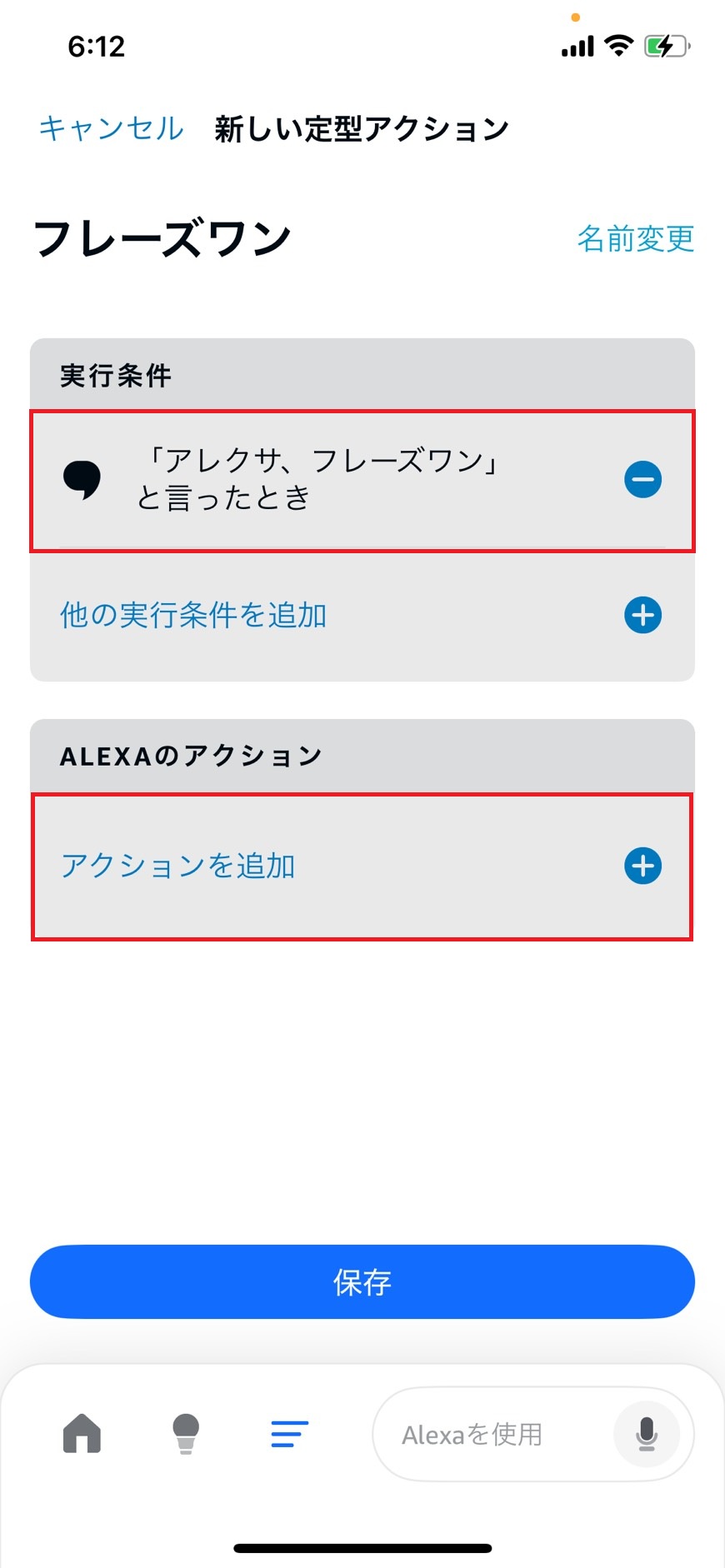Cancel routine creation via キャンセル
This screenshot has width=725, height=1568.
click(109, 128)
